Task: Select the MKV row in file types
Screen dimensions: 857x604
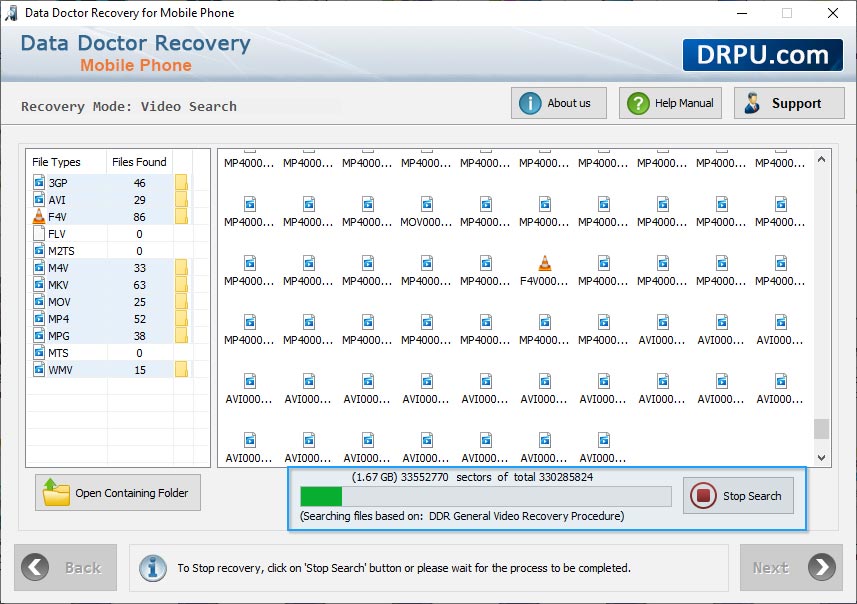Action: (x=109, y=285)
